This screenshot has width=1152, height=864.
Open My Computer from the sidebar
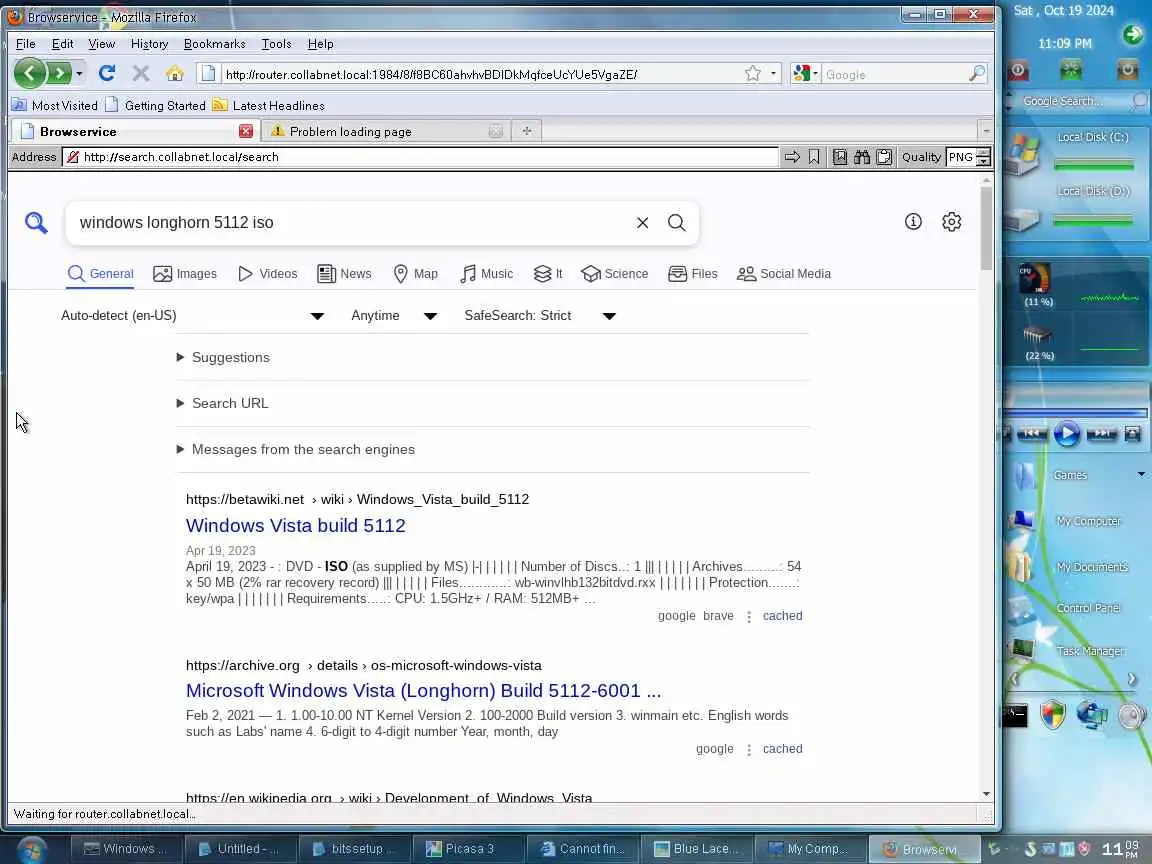(x=1088, y=521)
